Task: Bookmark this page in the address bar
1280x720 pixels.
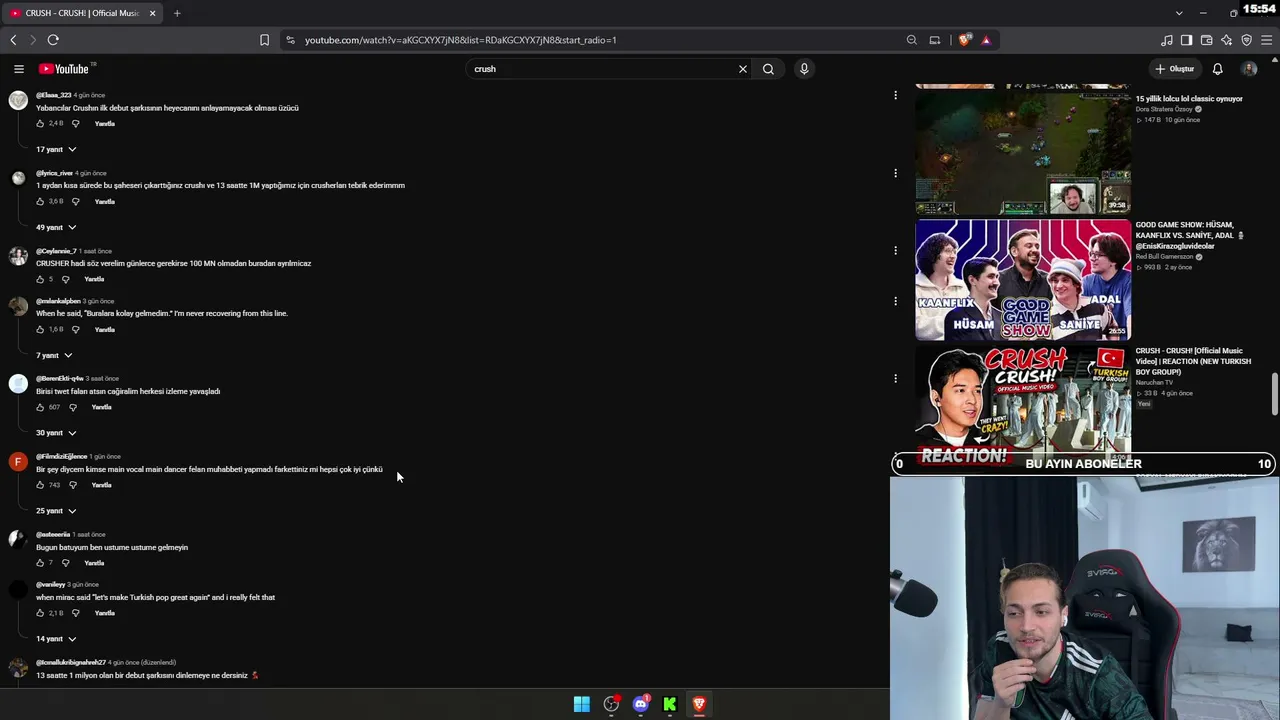Action: (x=264, y=40)
